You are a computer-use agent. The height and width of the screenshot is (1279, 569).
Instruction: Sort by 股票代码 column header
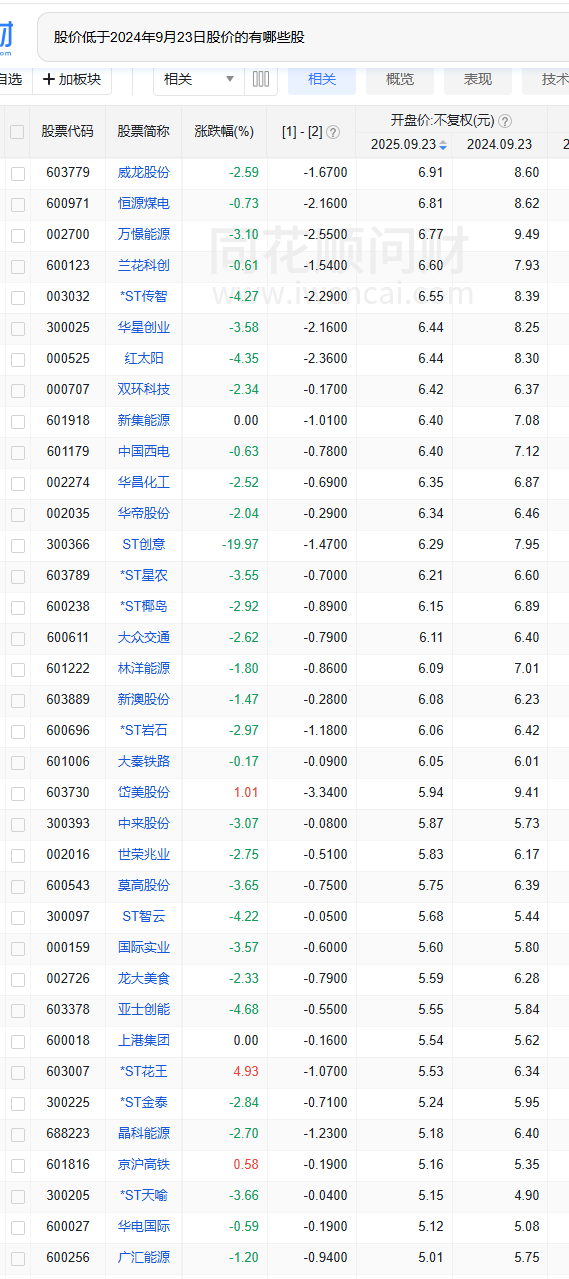coord(68,132)
